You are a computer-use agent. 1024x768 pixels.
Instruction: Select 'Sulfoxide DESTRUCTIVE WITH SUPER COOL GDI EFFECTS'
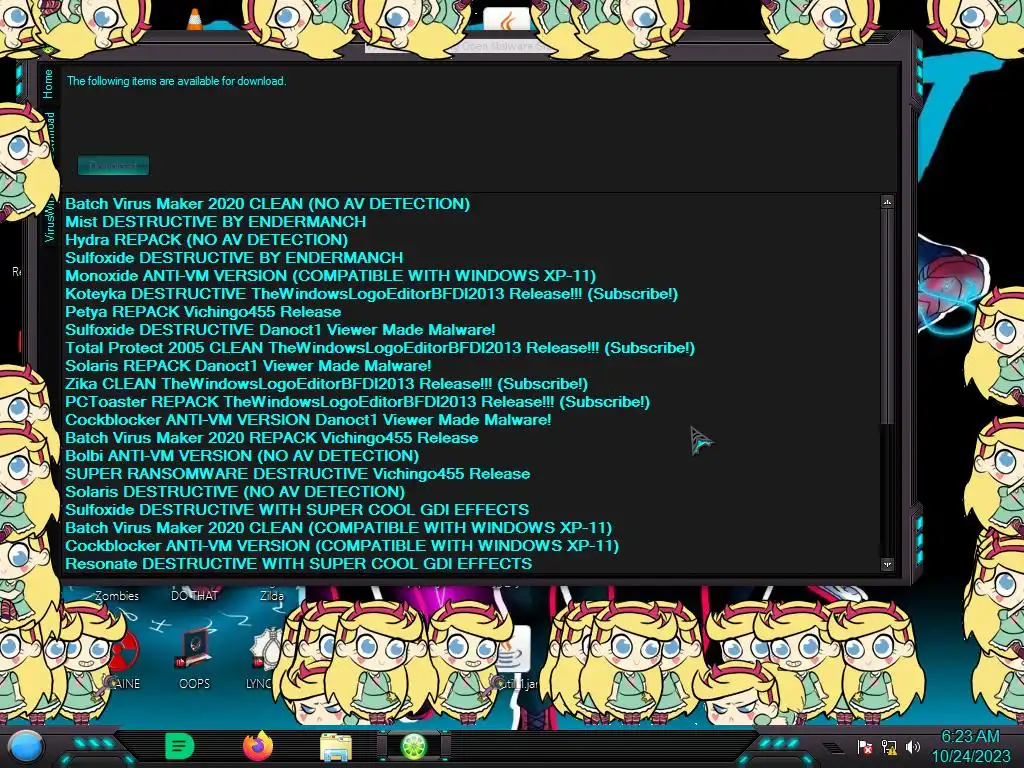click(297, 510)
